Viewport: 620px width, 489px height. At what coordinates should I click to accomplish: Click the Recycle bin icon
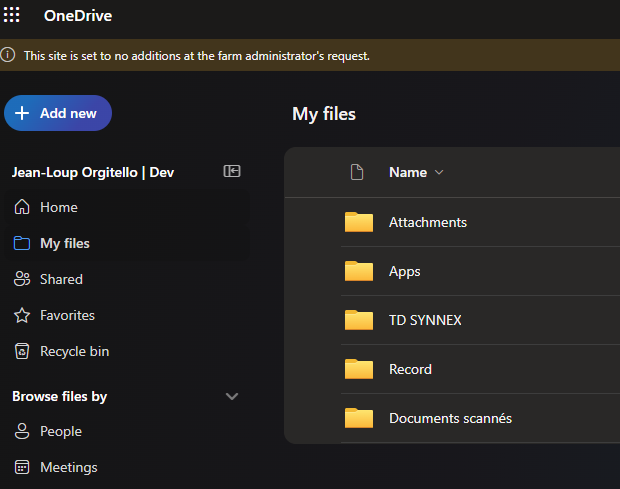click(x=22, y=351)
